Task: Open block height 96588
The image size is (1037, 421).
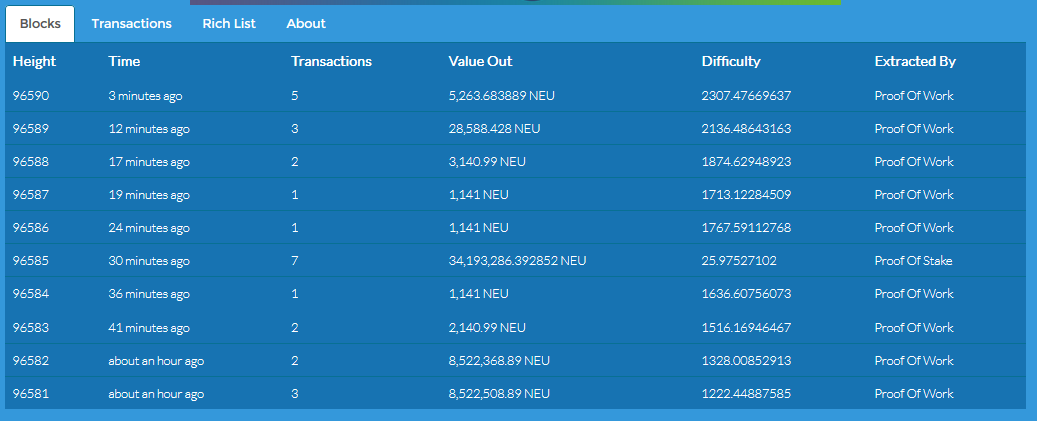Action: tap(31, 162)
